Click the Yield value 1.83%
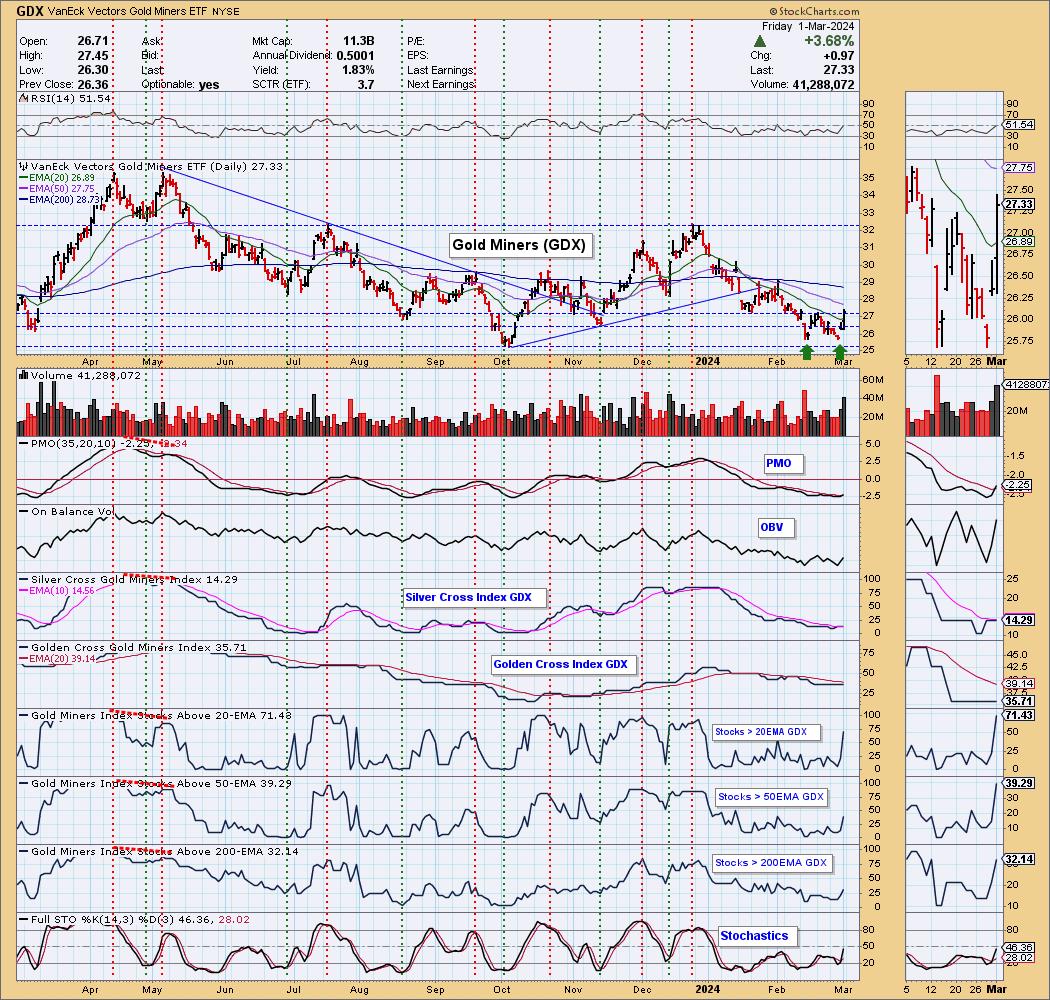Viewport: 1050px width, 1000px height. [358, 70]
